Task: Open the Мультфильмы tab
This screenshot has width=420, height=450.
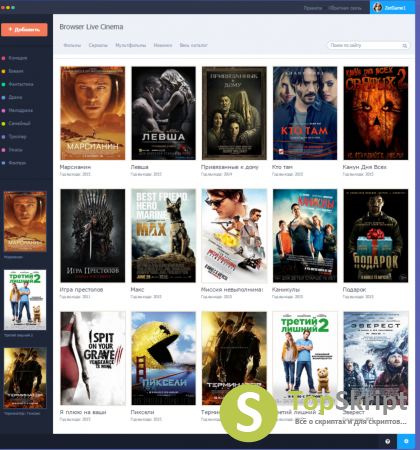Action: tap(131, 45)
